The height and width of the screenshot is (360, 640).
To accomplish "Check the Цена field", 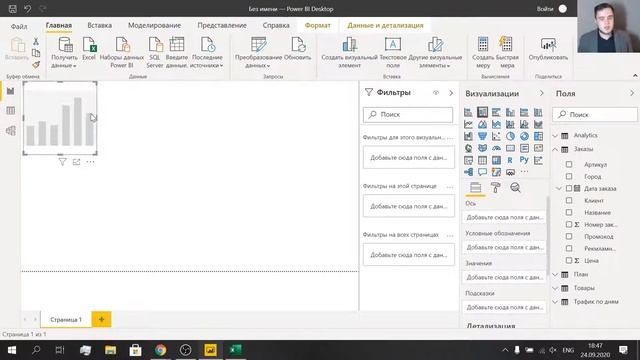I will click(569, 260).
